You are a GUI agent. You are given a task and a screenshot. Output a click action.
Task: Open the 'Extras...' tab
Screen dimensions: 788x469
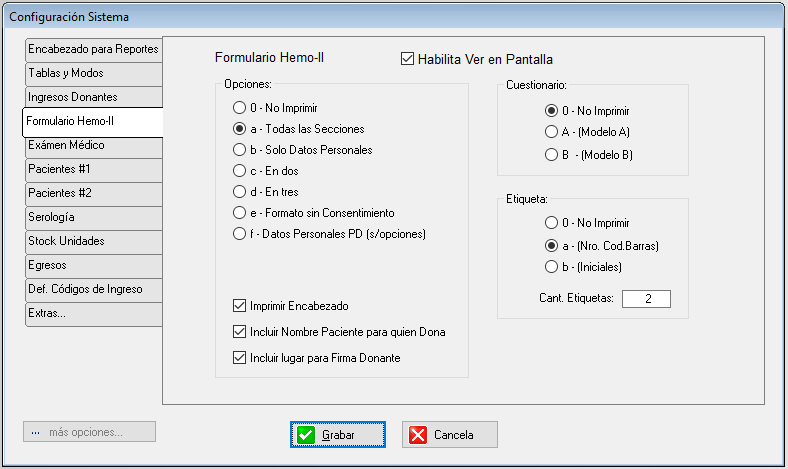(x=93, y=313)
